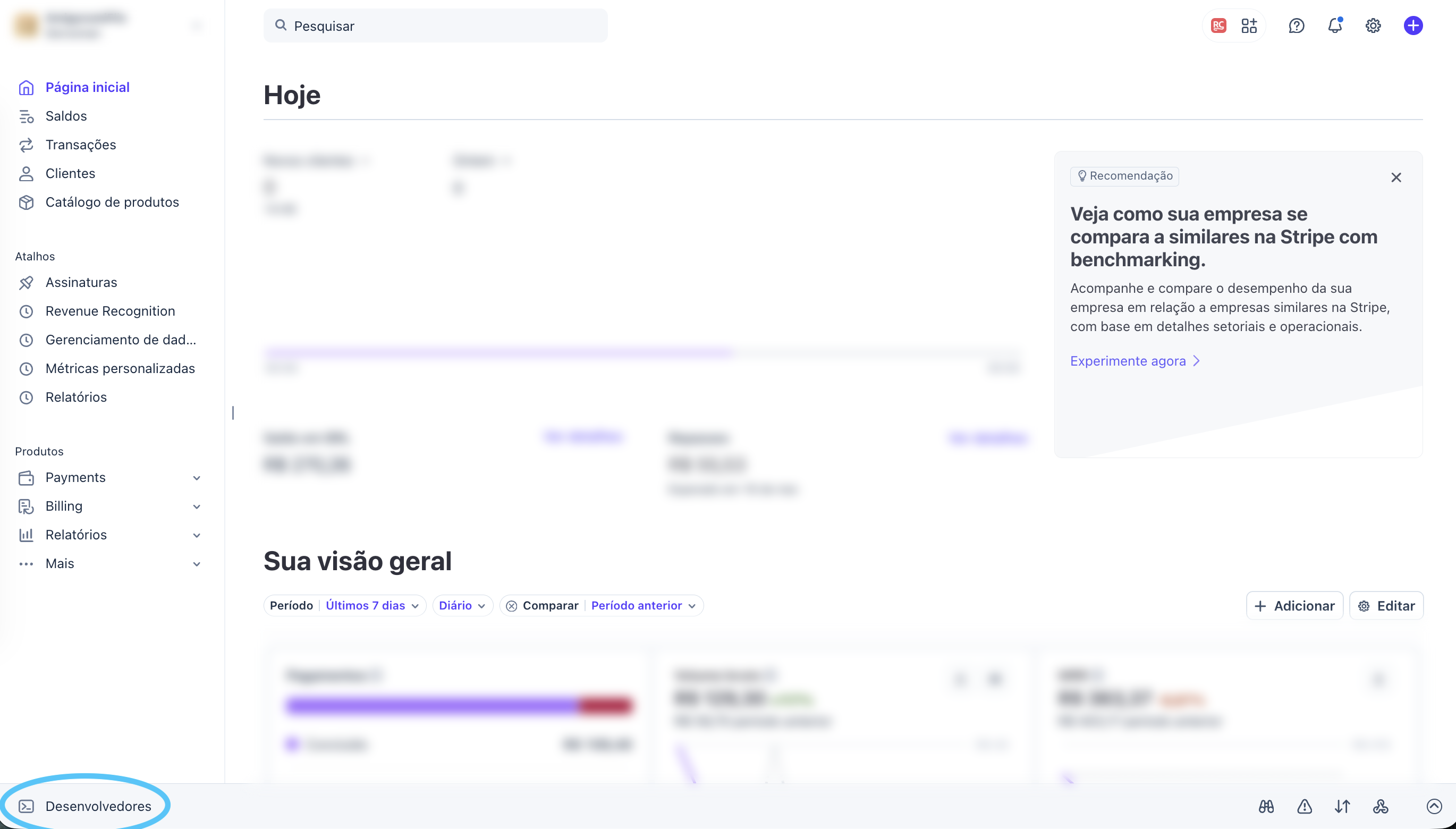The image size is (1456, 829).
Task: Click the binoculars icon in bottom bar
Action: pos(1266,806)
